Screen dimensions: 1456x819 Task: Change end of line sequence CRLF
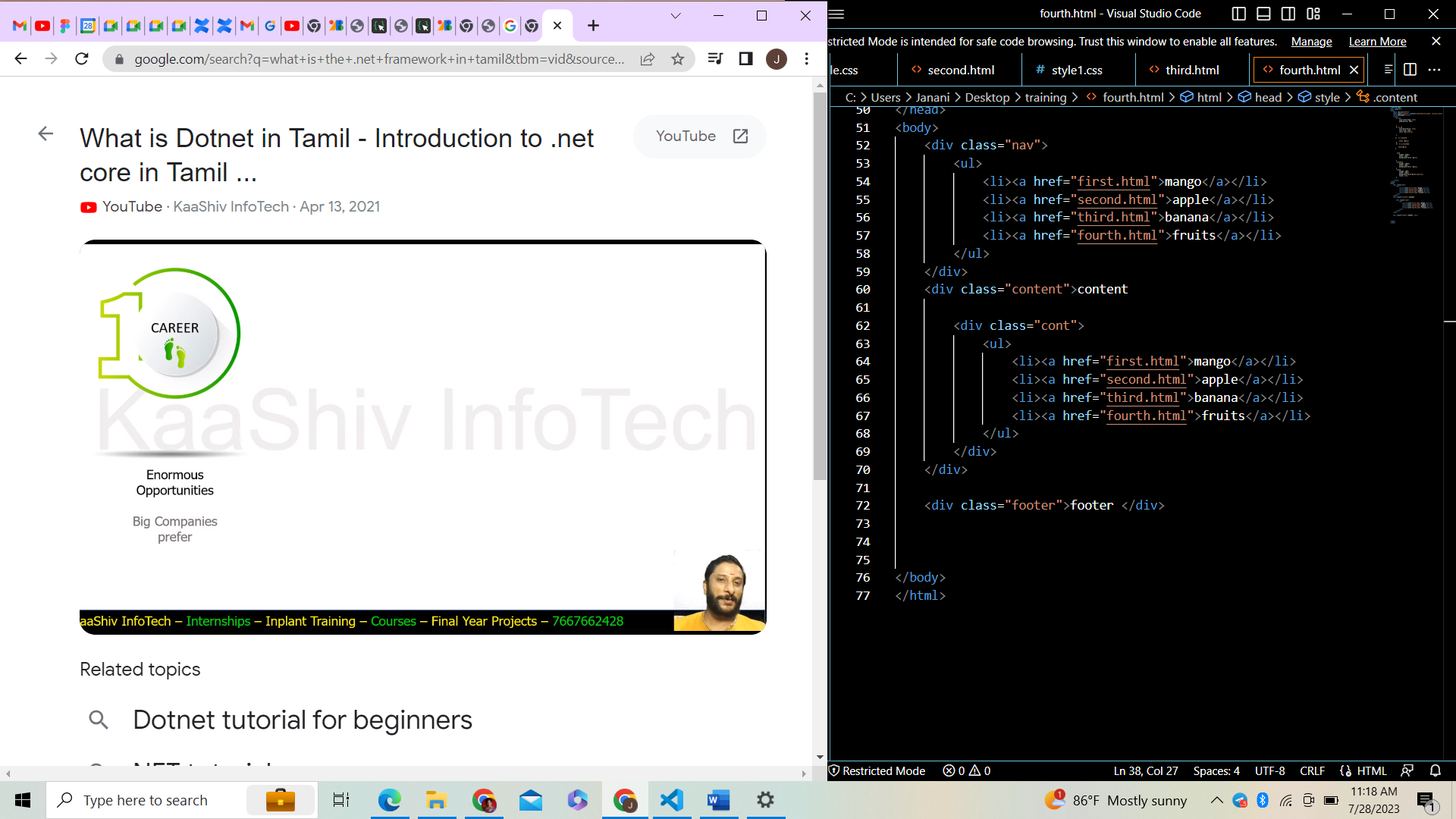(1312, 771)
